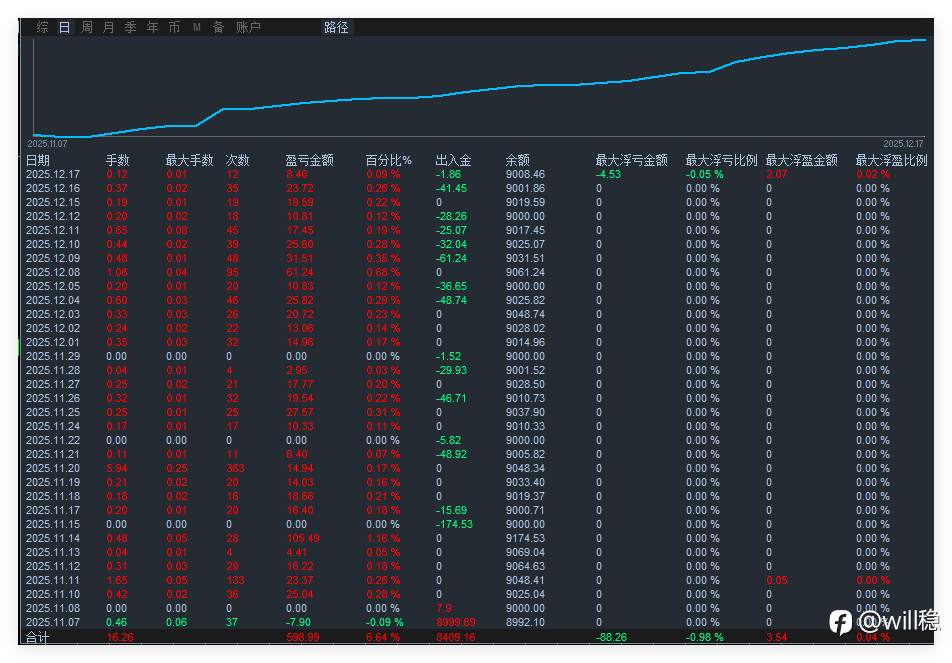Viewport: 952px width, 663px height.
Task: Click the total lots 16.26
Action: click(x=120, y=637)
